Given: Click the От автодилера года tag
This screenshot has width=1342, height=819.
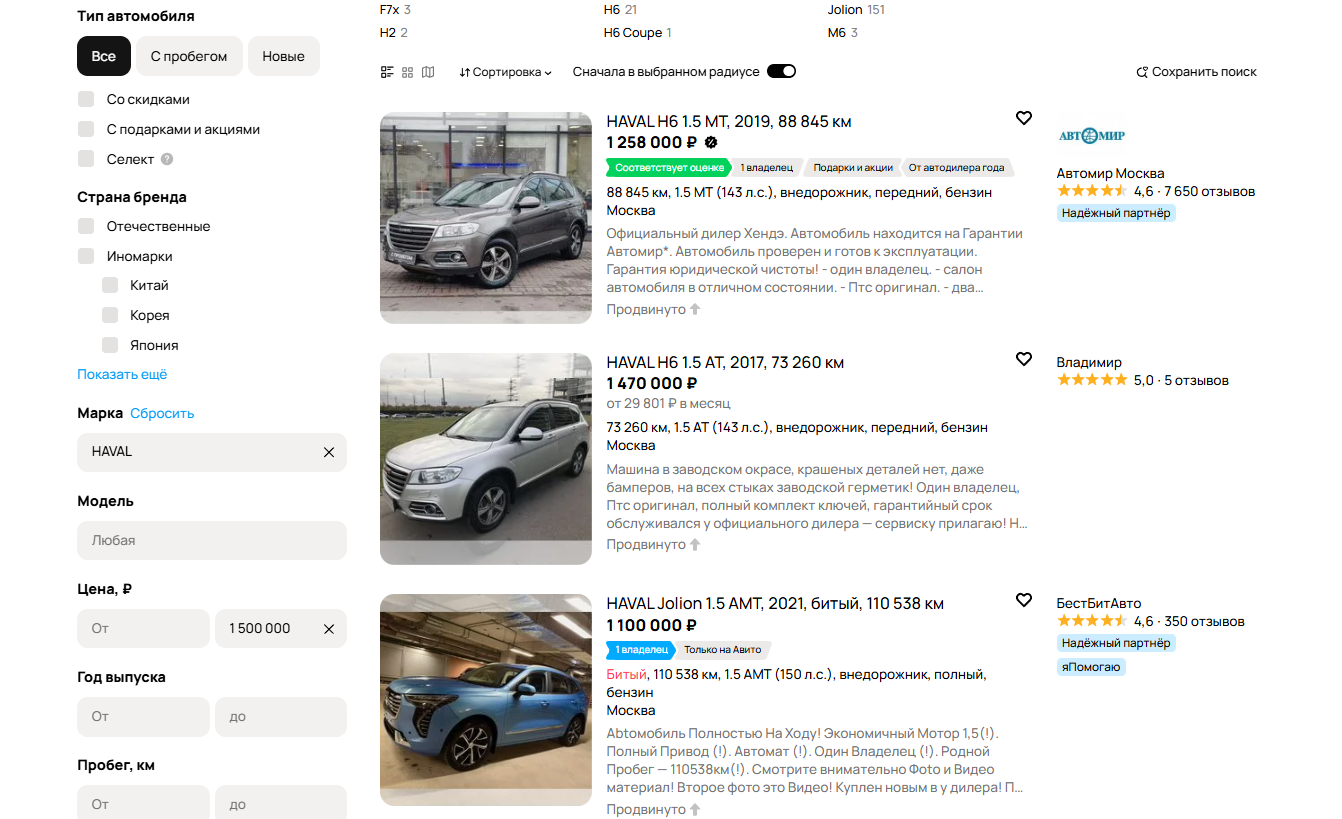Looking at the screenshot, I should (957, 167).
